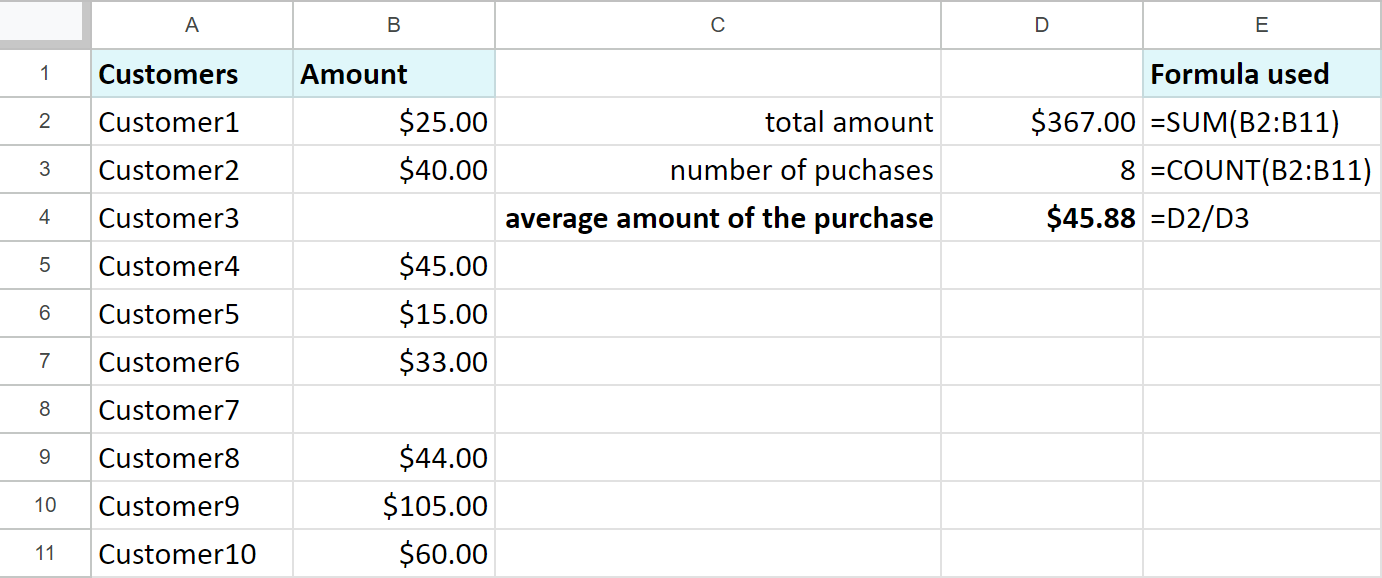Select the cell showing =COUNT(B2:B11)

(x=1262, y=170)
